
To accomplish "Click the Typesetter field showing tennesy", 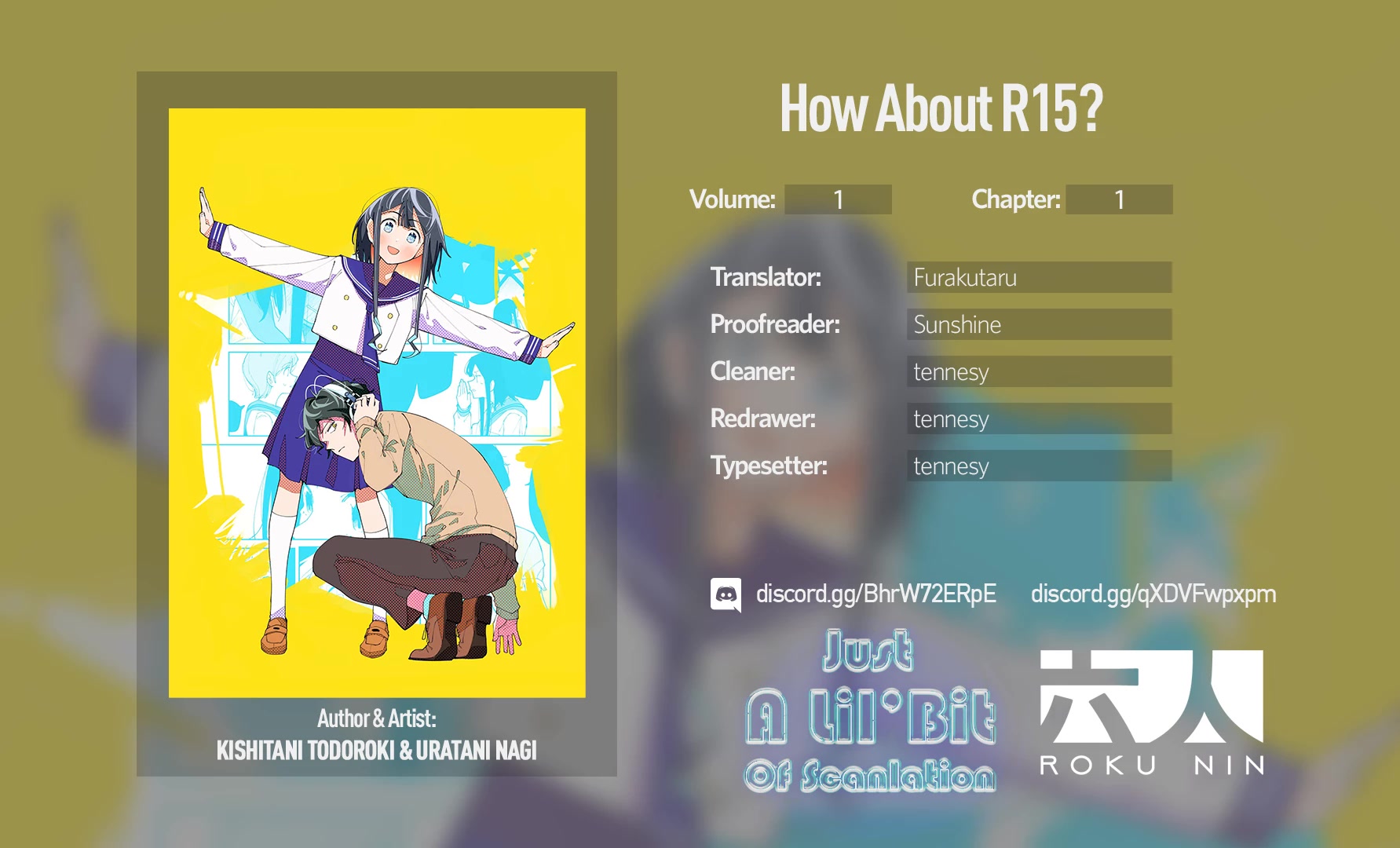I will point(1040,466).
